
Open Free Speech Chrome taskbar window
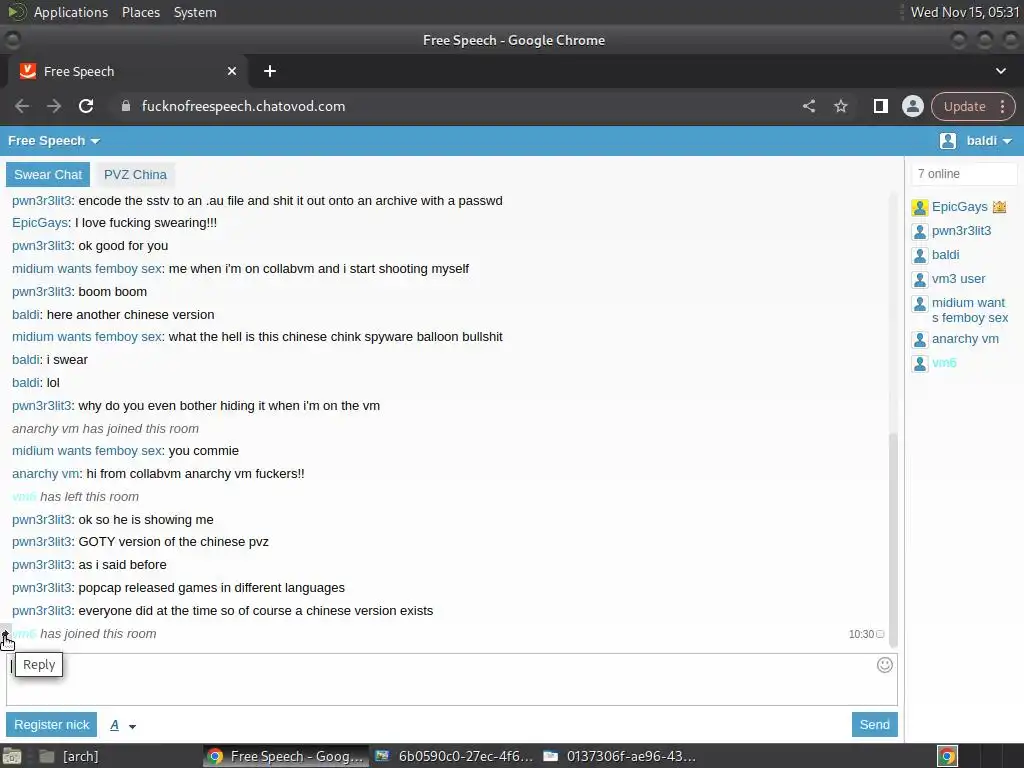point(285,756)
